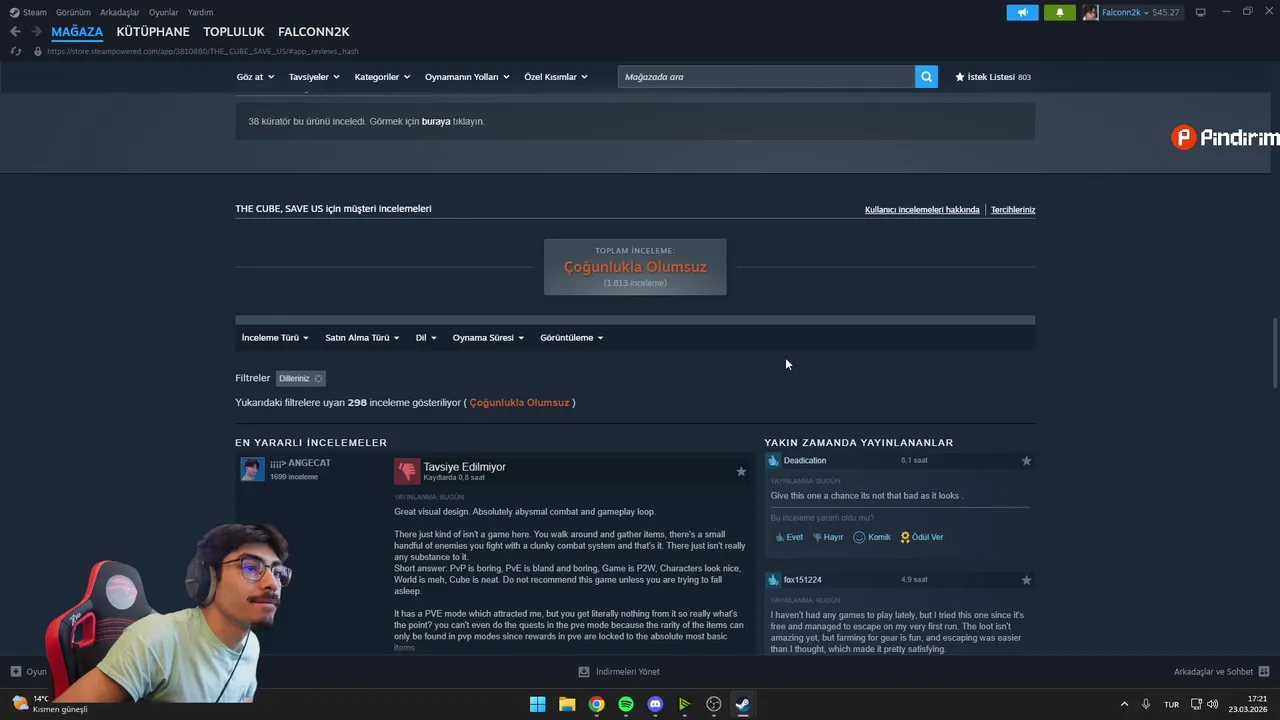The width and height of the screenshot is (1280, 720).
Task: Click the buraya link for curators
Action: 436,121
